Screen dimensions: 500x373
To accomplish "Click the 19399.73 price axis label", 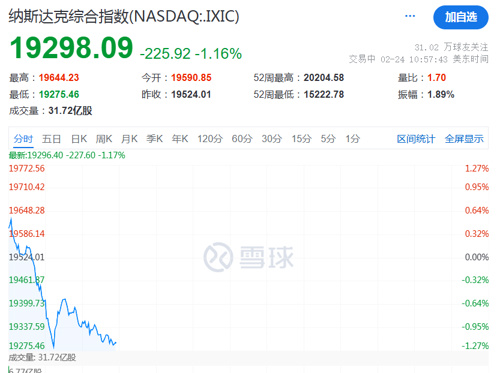I will point(27,303).
